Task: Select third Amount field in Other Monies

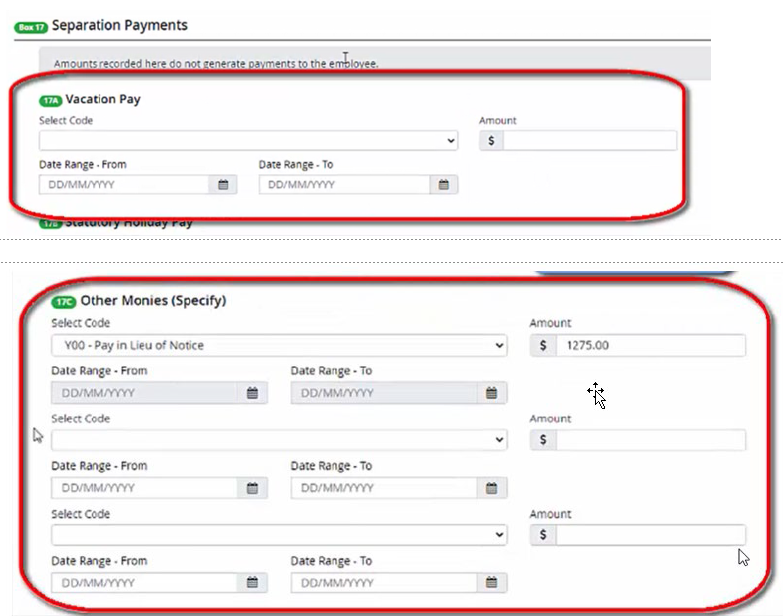Action: tap(649, 535)
